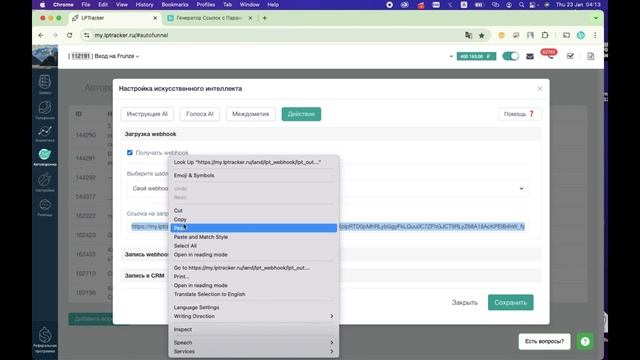The height and width of the screenshot is (360, 640).
Task: Select the Автоворонка sidebar icon
Action: (x=45, y=157)
